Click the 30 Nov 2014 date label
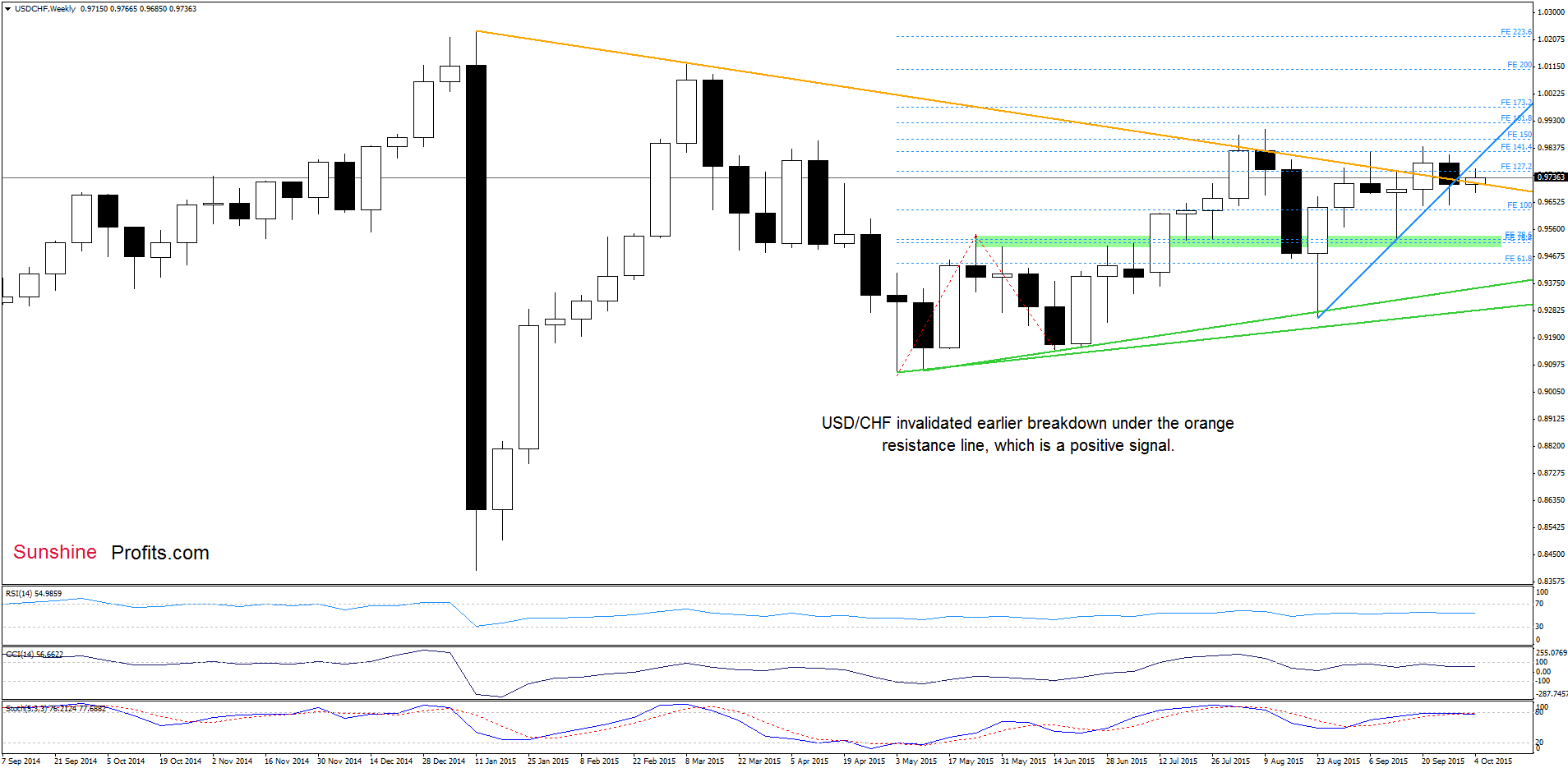Screen dimensions: 1568x768 coord(339,761)
